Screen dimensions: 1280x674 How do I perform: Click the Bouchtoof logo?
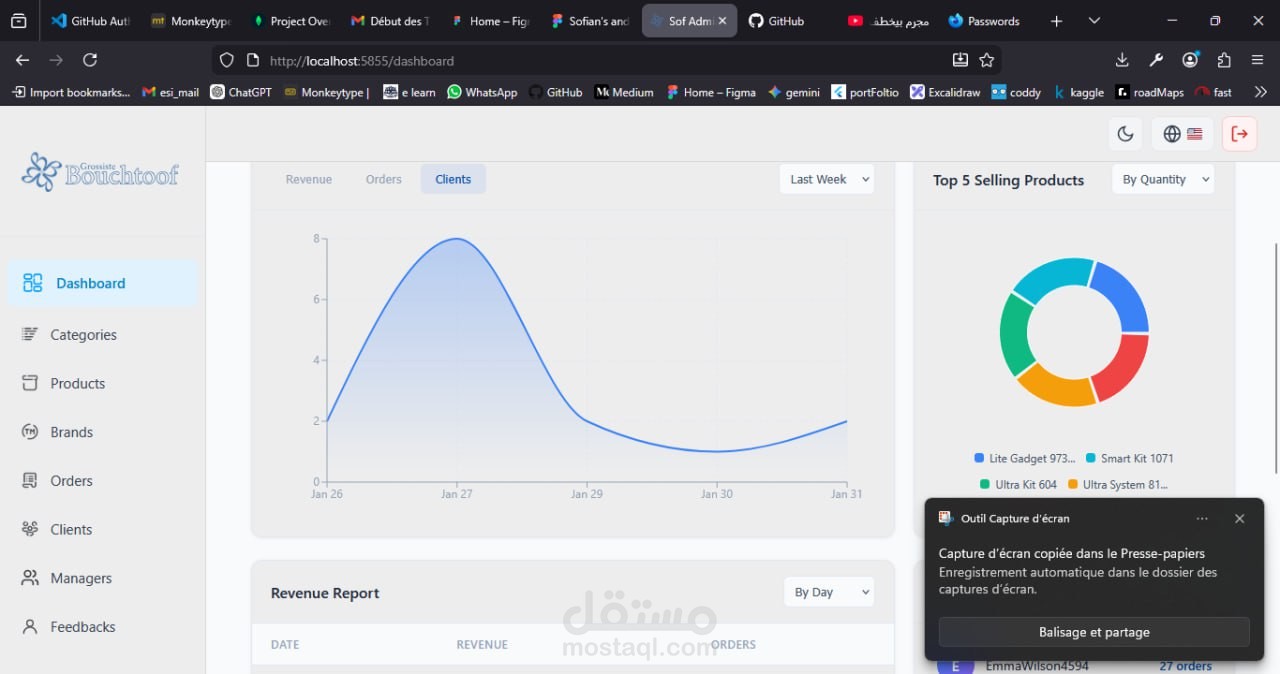pos(100,172)
